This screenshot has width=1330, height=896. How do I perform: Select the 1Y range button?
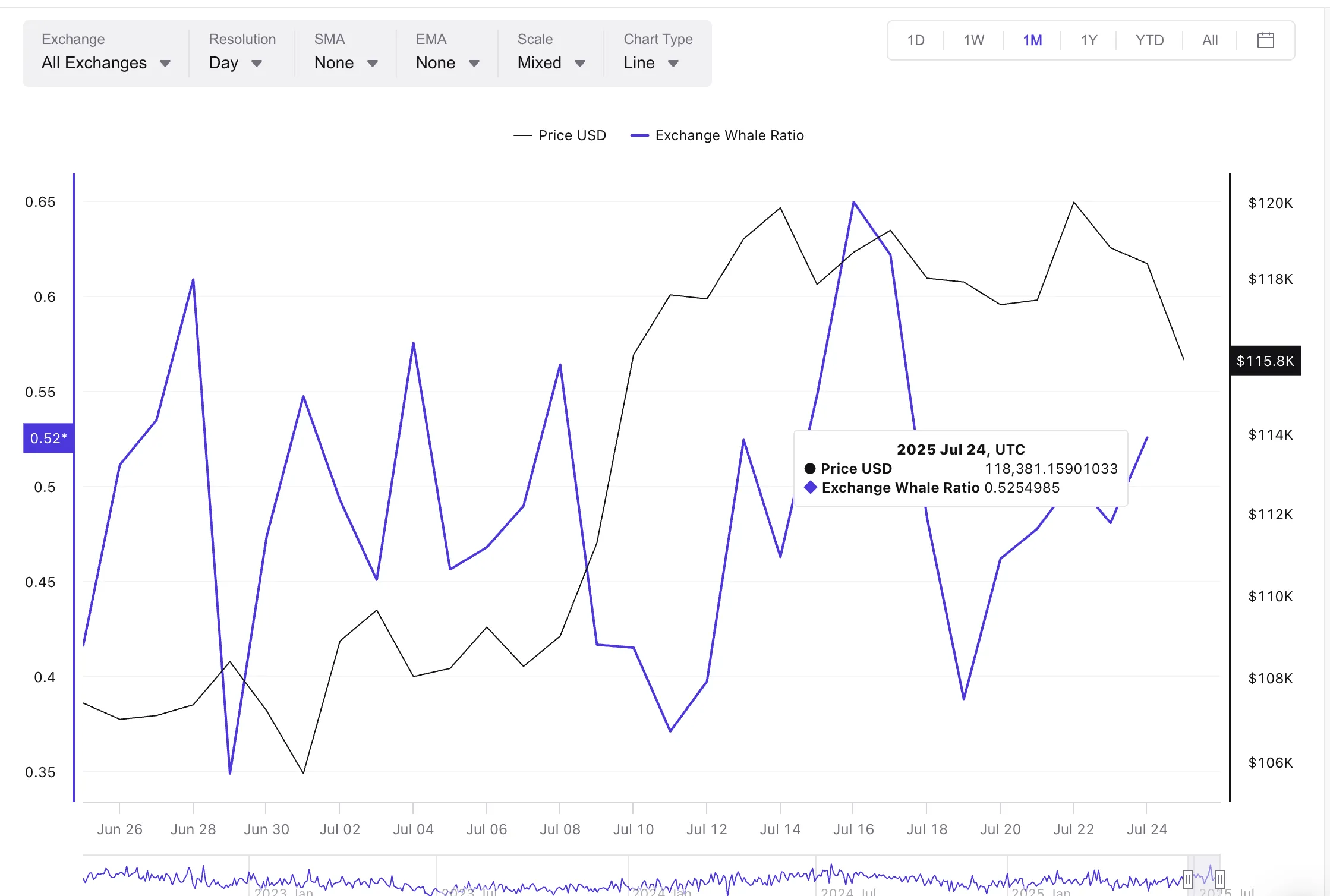pyautogui.click(x=1090, y=40)
